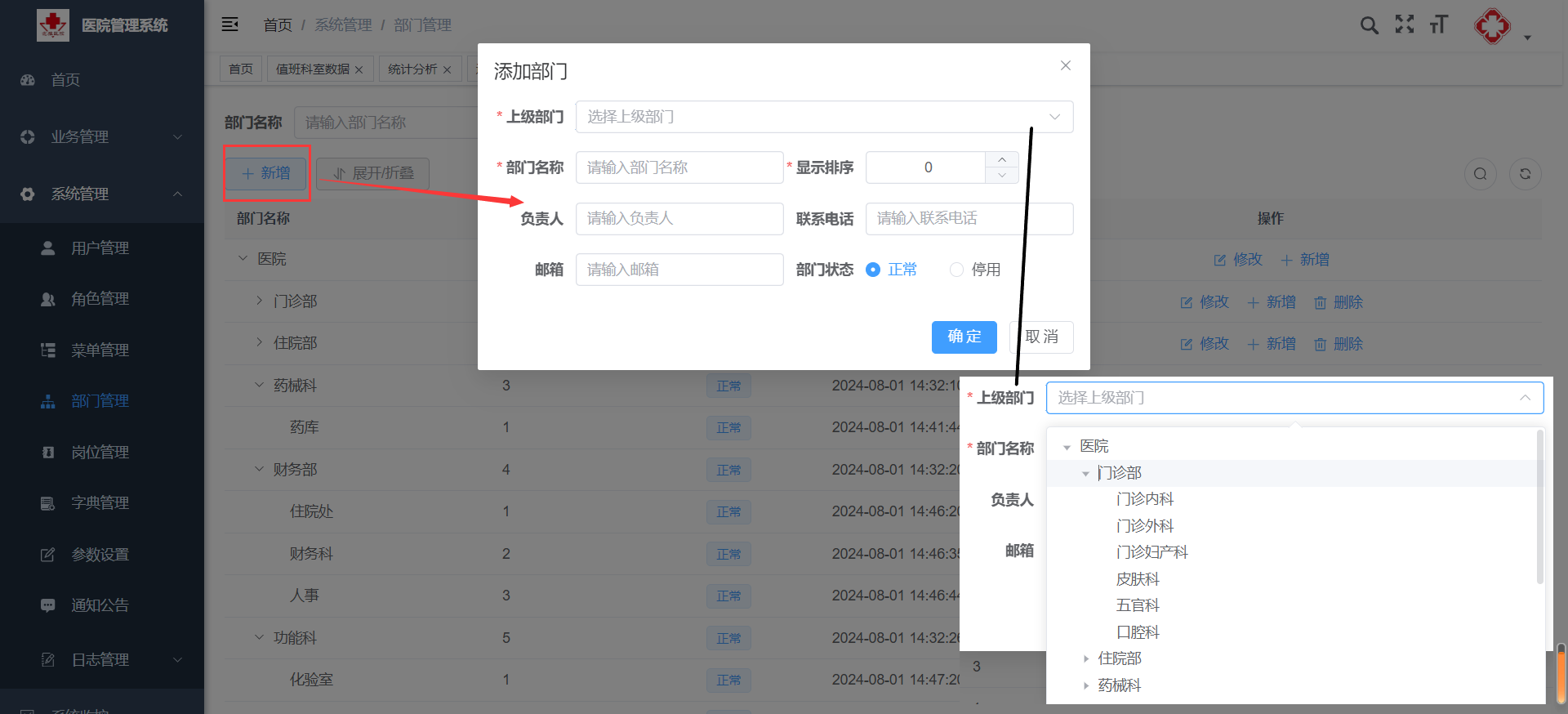Toggle fullscreen mode icon in header

click(1404, 25)
